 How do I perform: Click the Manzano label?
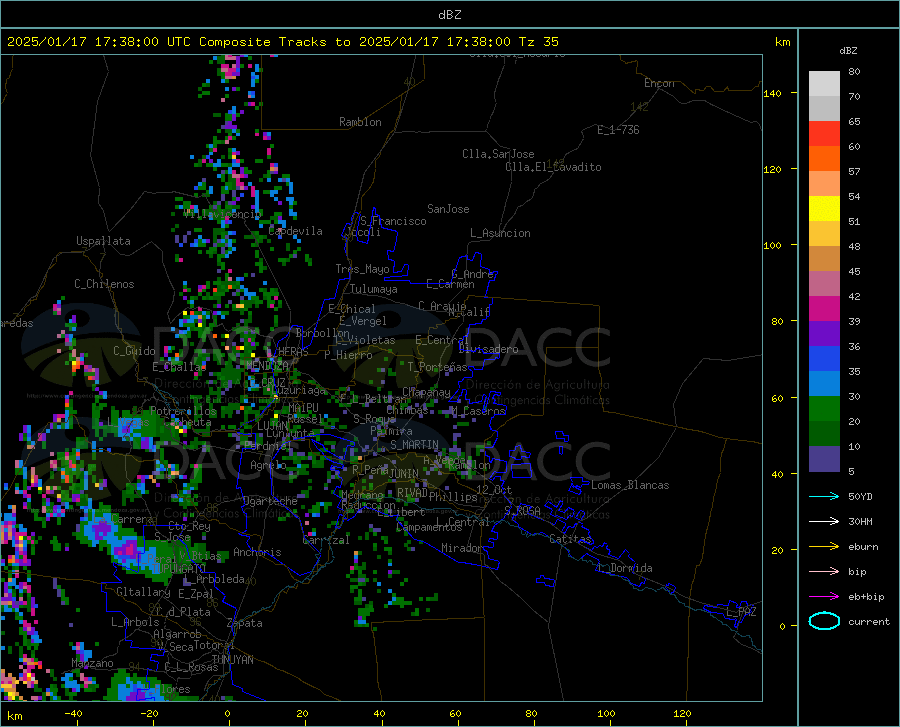(x=92, y=663)
